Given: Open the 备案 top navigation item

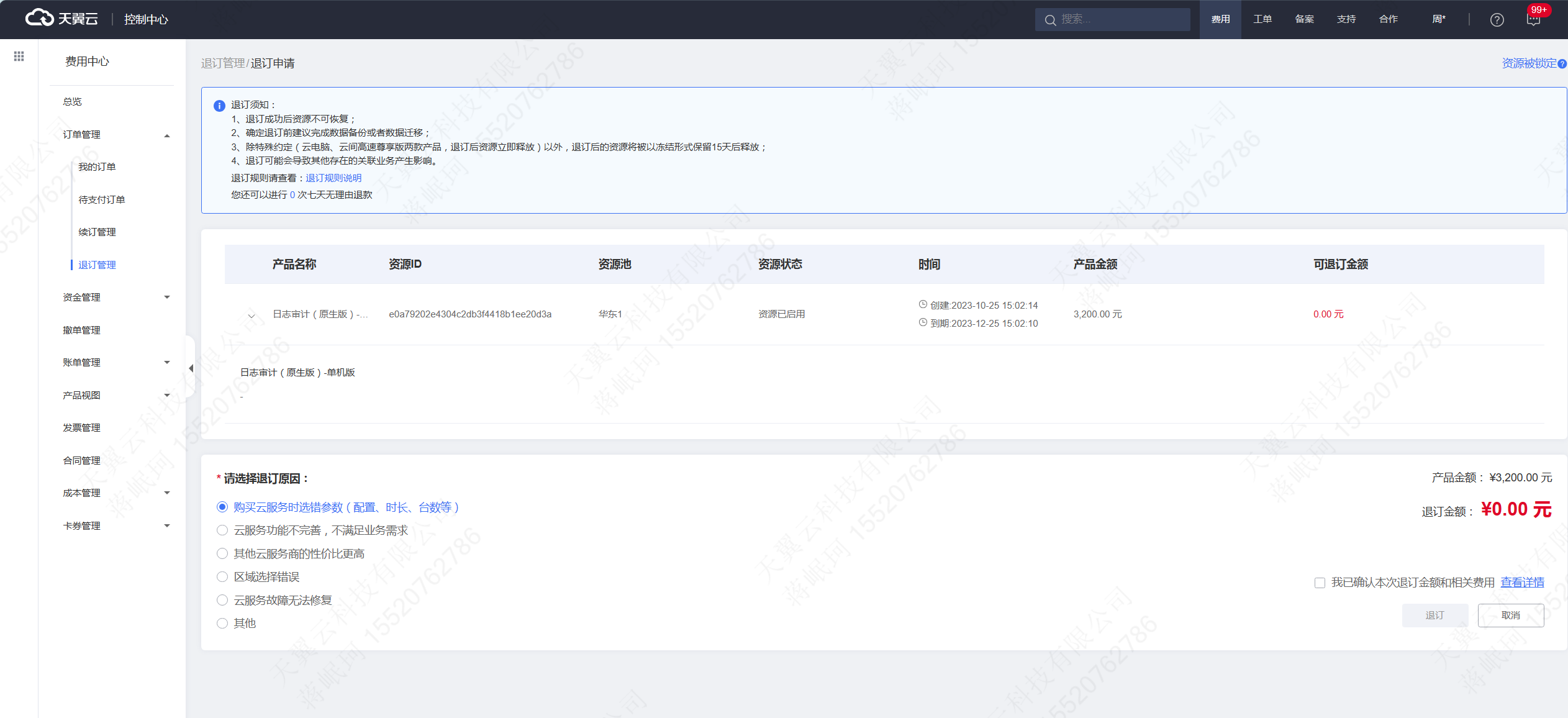Looking at the screenshot, I should [1304, 19].
